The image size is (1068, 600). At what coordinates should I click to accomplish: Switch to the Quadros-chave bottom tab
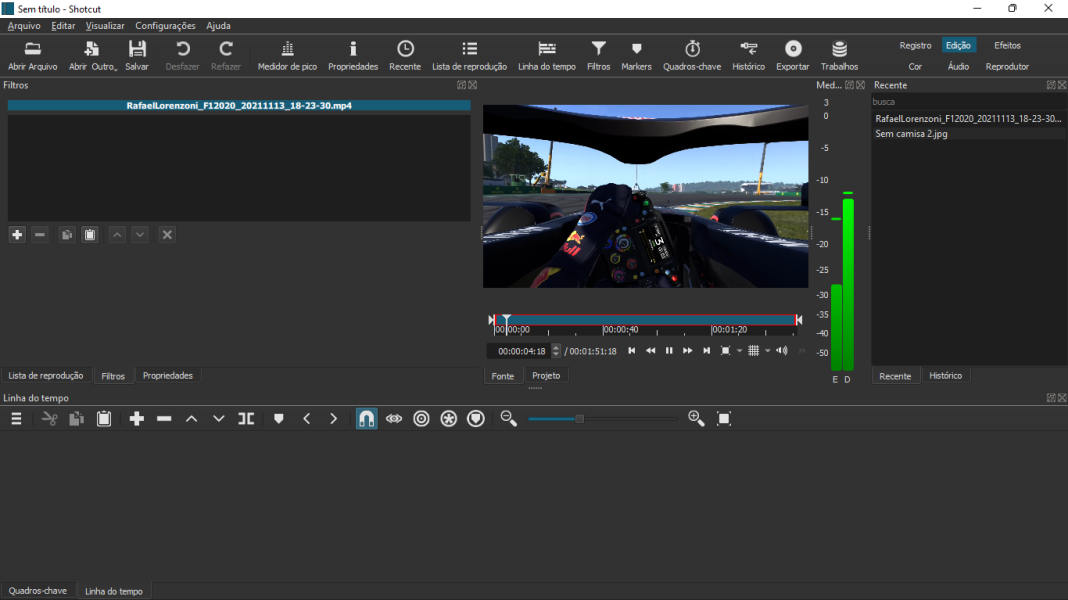point(37,591)
